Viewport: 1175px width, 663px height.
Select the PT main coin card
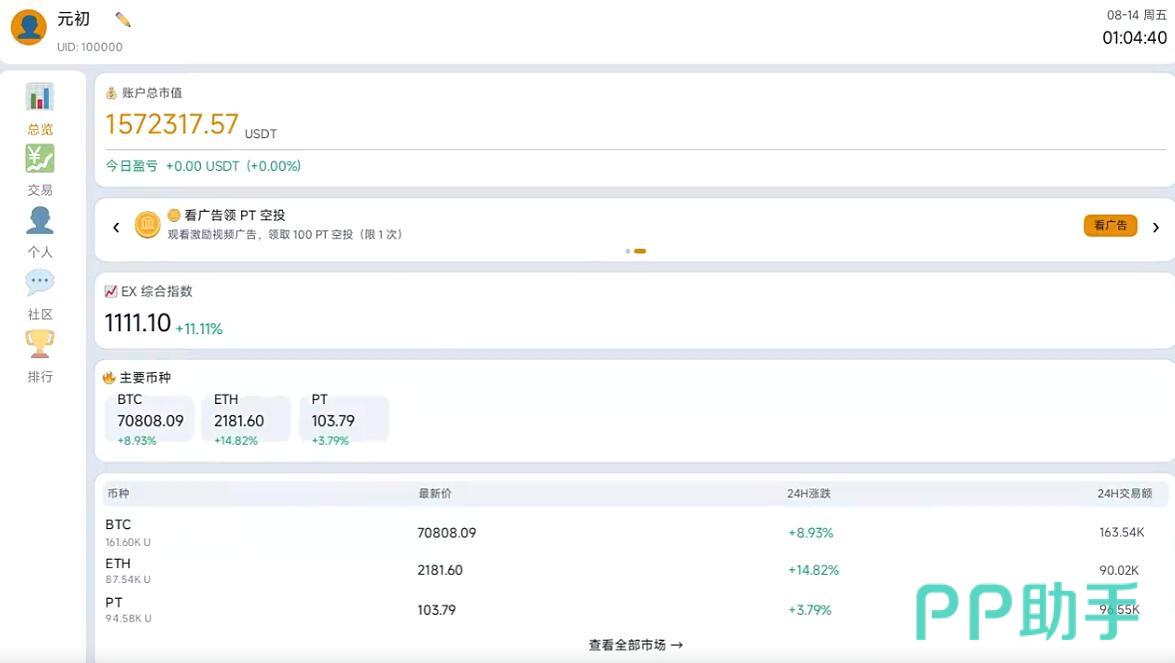point(344,420)
